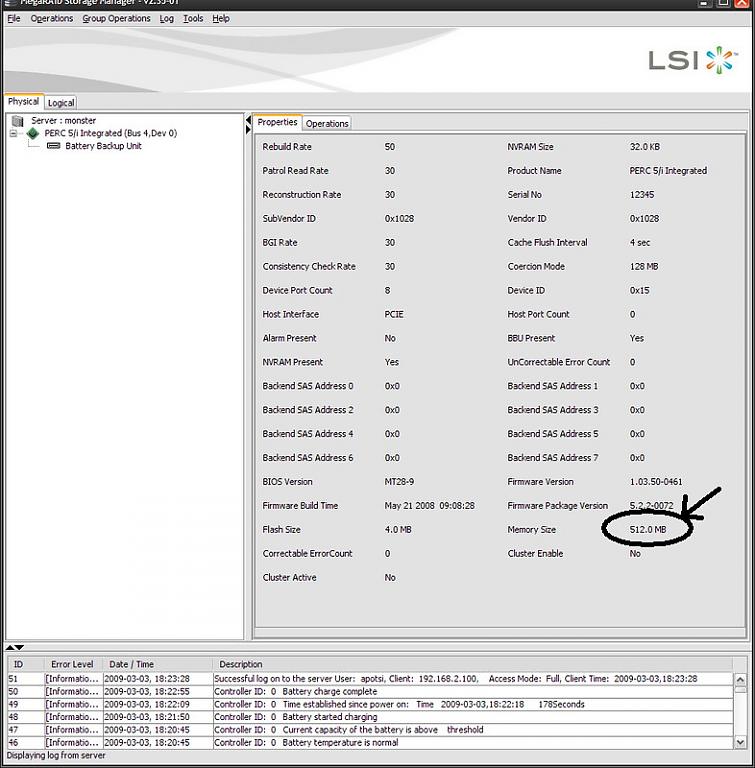Select log entry 49 Time established

tap(370, 704)
